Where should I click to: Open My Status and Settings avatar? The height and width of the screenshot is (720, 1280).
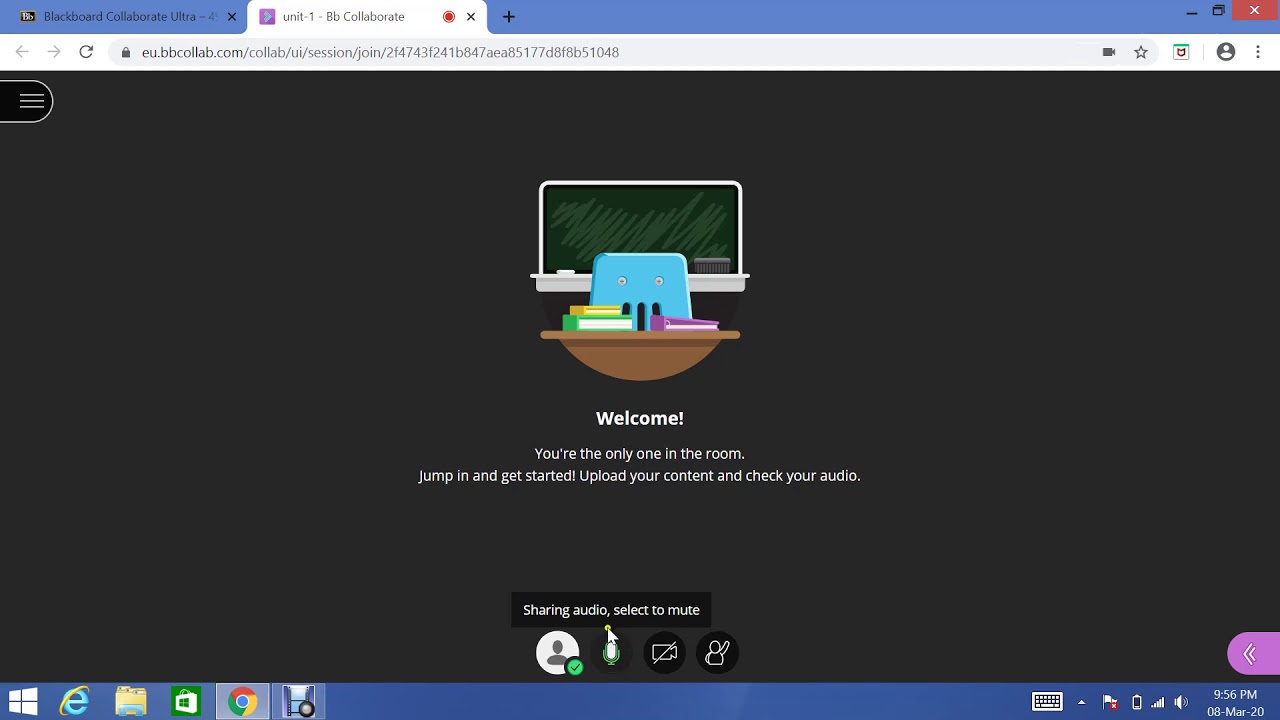tap(558, 653)
